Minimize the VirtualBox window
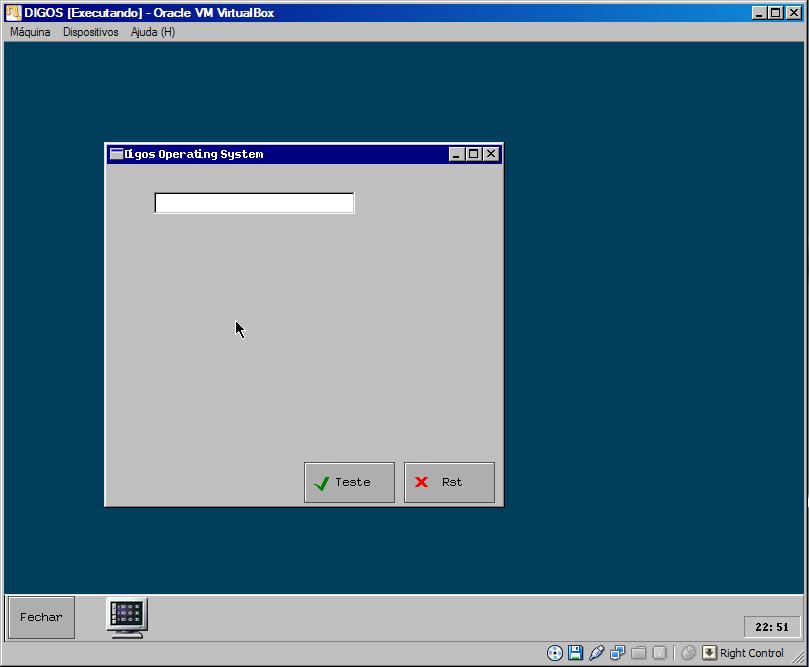This screenshot has height=667, width=809. tap(758, 13)
